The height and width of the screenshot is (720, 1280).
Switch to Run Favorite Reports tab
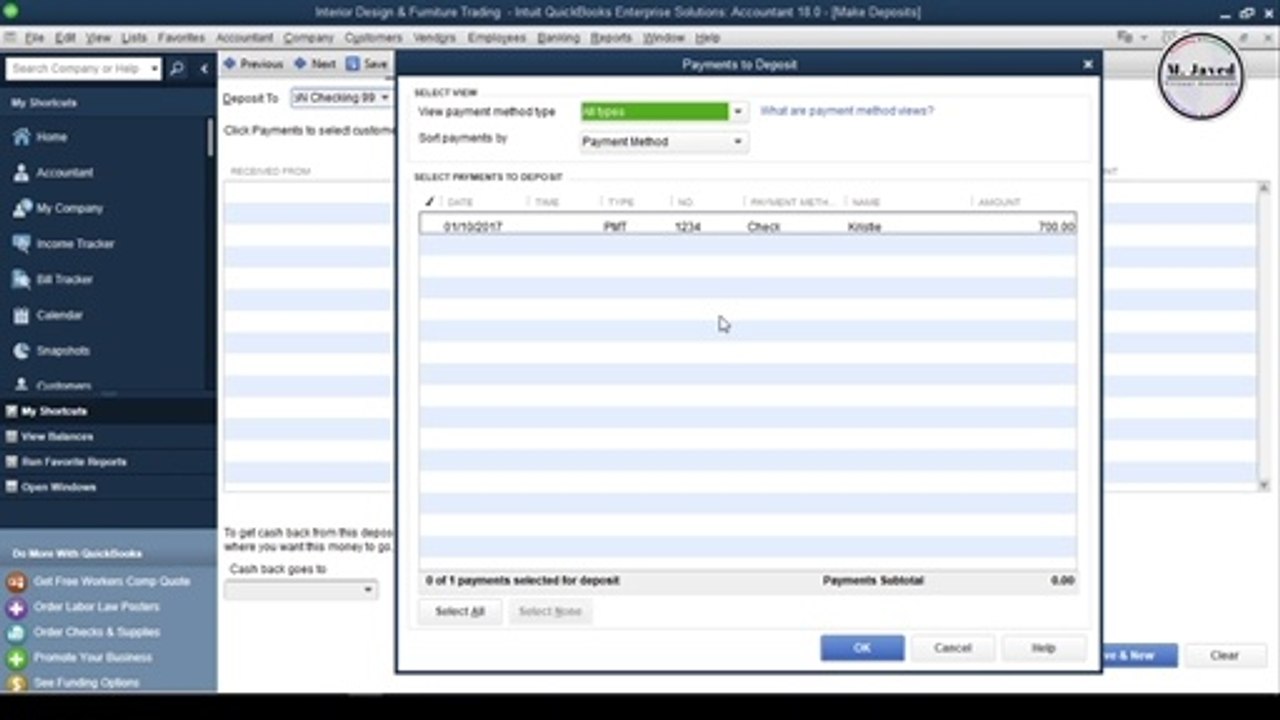coord(73,462)
